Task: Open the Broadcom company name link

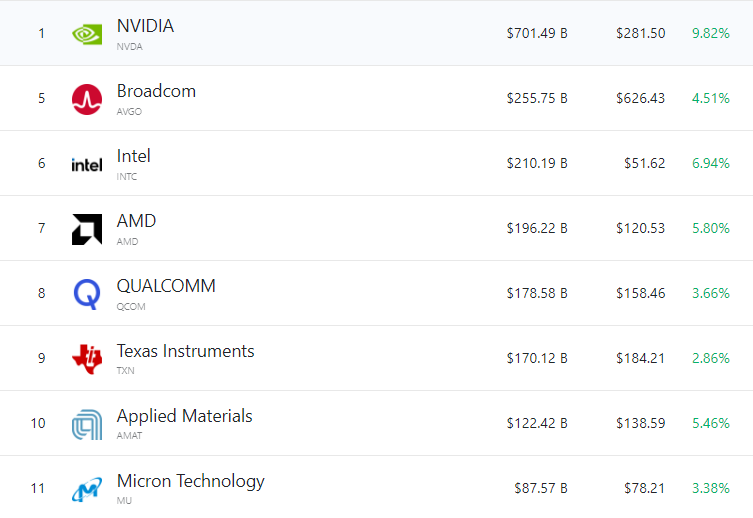Action: [156, 91]
